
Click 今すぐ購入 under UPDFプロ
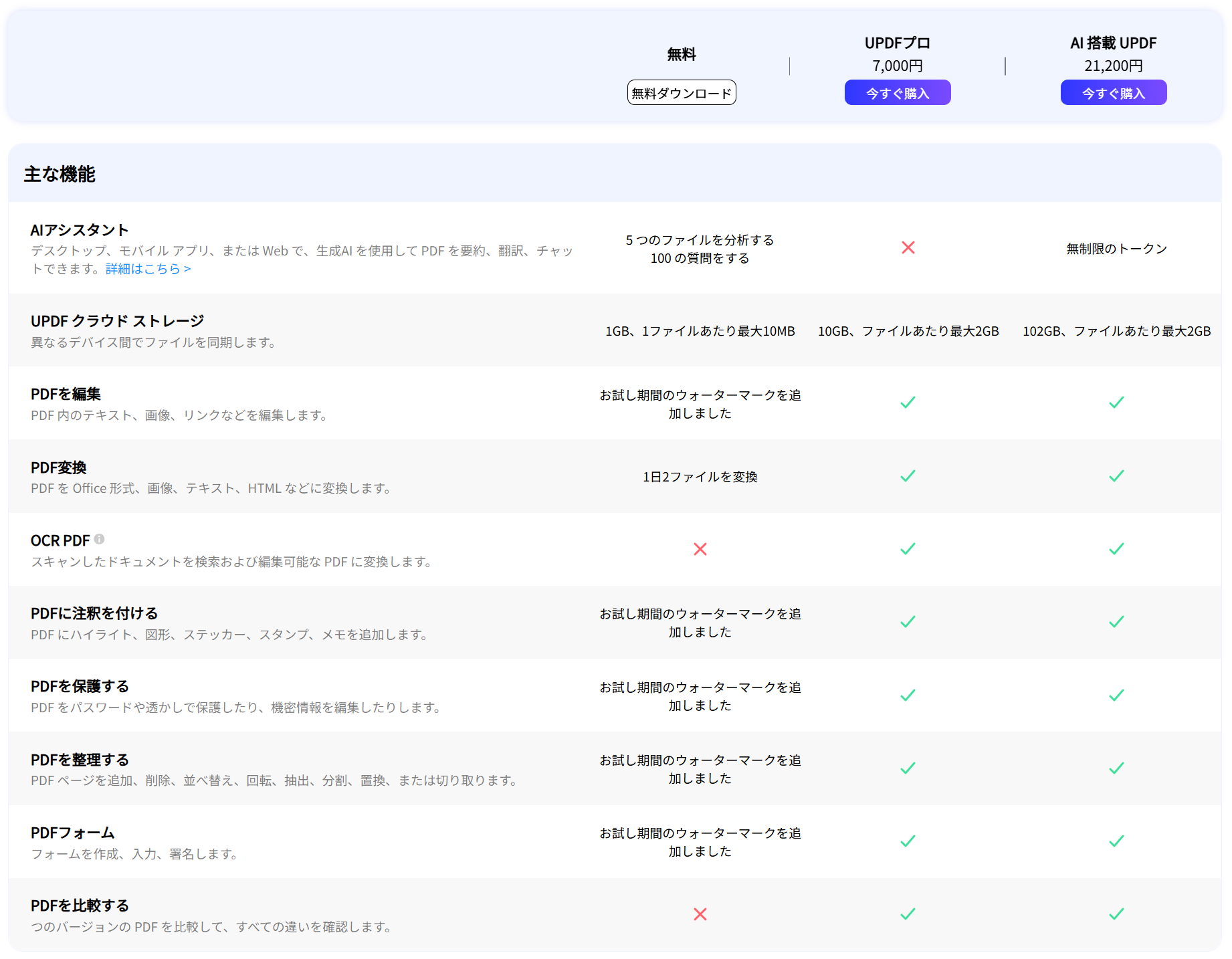coord(898,93)
